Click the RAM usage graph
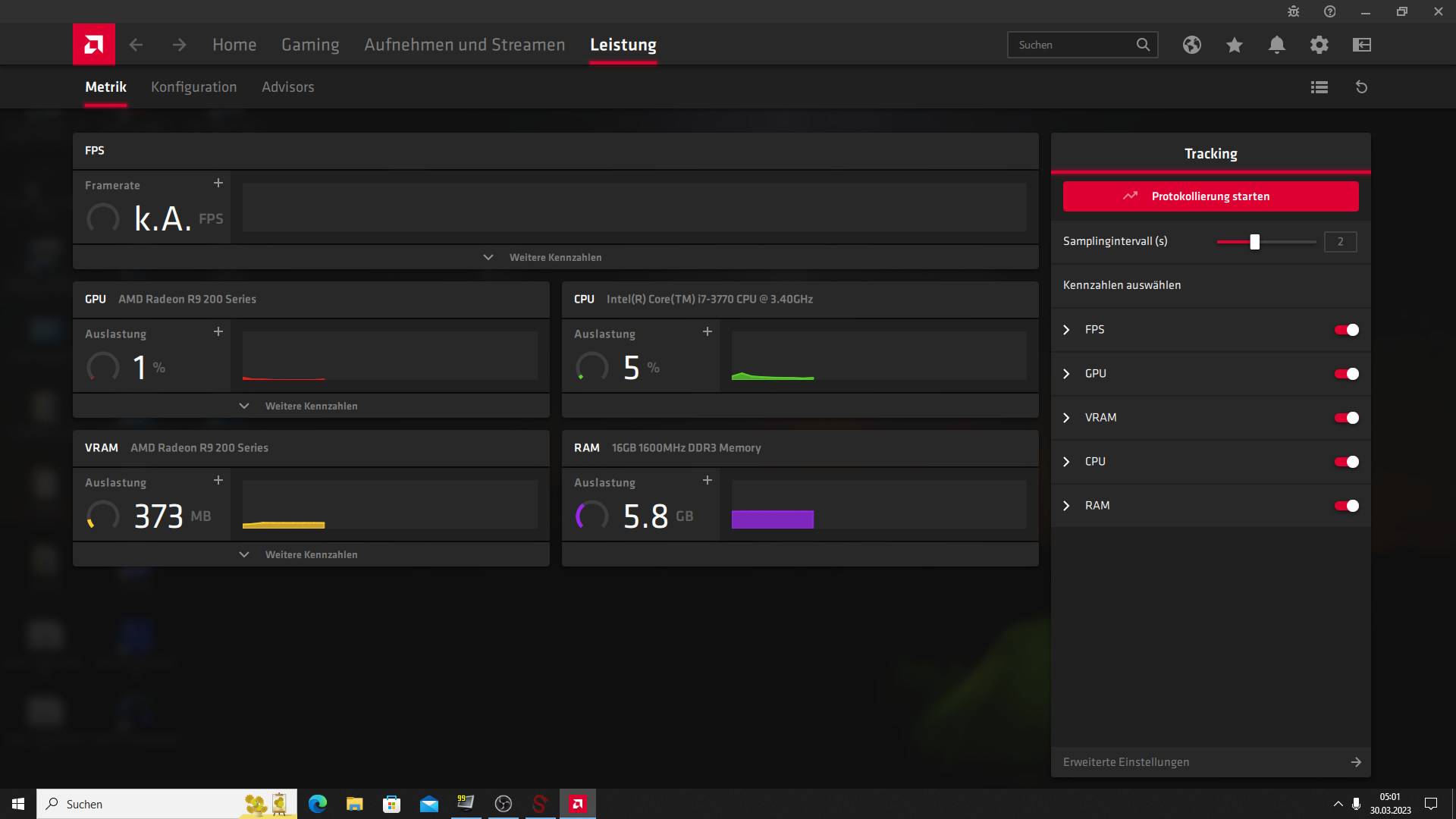The image size is (1456, 819). [879, 504]
